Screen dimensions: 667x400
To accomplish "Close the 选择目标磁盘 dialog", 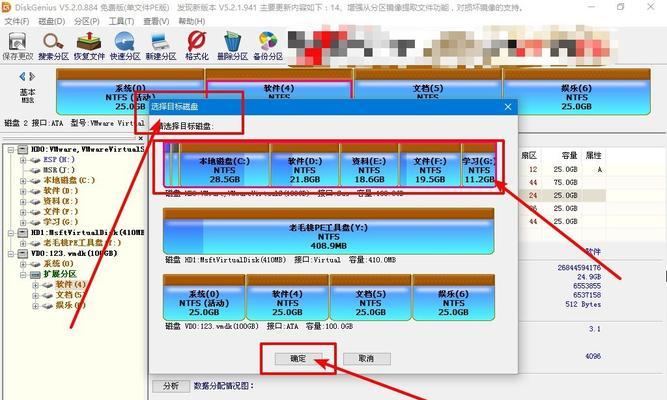I will (x=508, y=107).
